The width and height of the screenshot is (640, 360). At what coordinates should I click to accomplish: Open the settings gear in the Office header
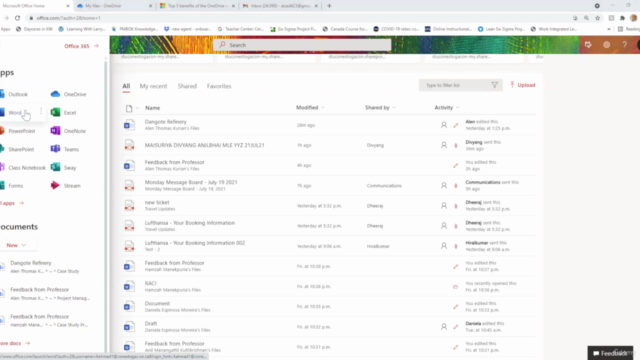pyautogui.click(x=607, y=45)
